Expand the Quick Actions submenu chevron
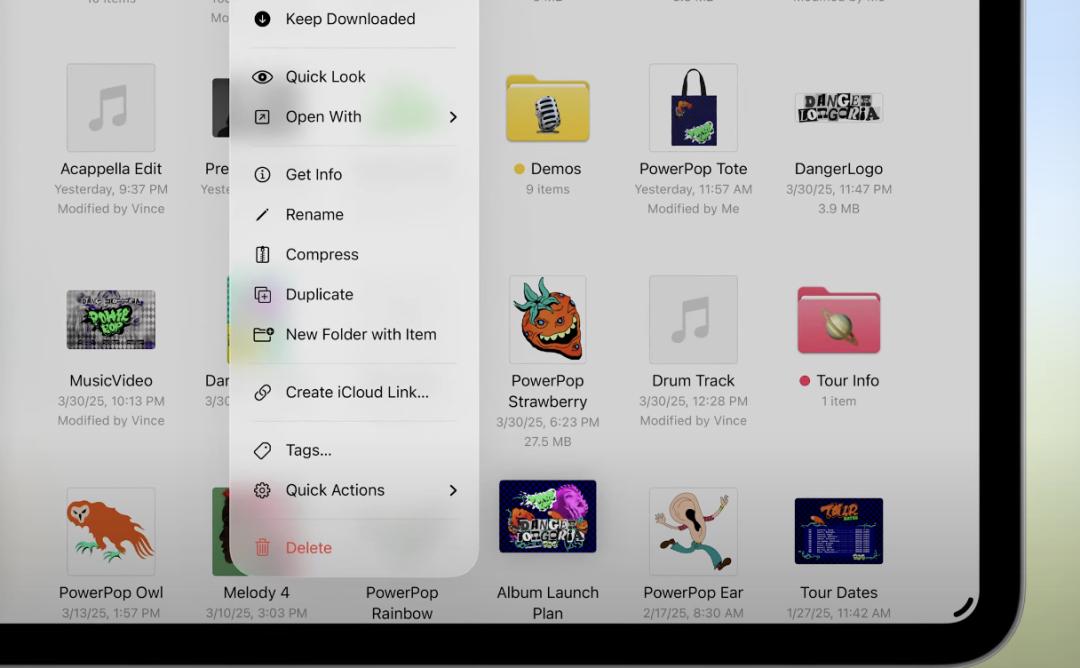1080x668 pixels. tap(453, 490)
